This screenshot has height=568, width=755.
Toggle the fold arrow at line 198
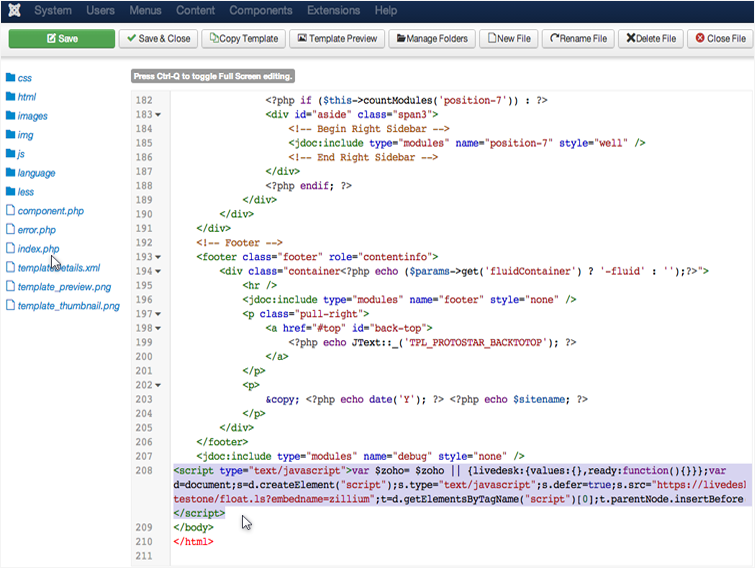pos(158,328)
